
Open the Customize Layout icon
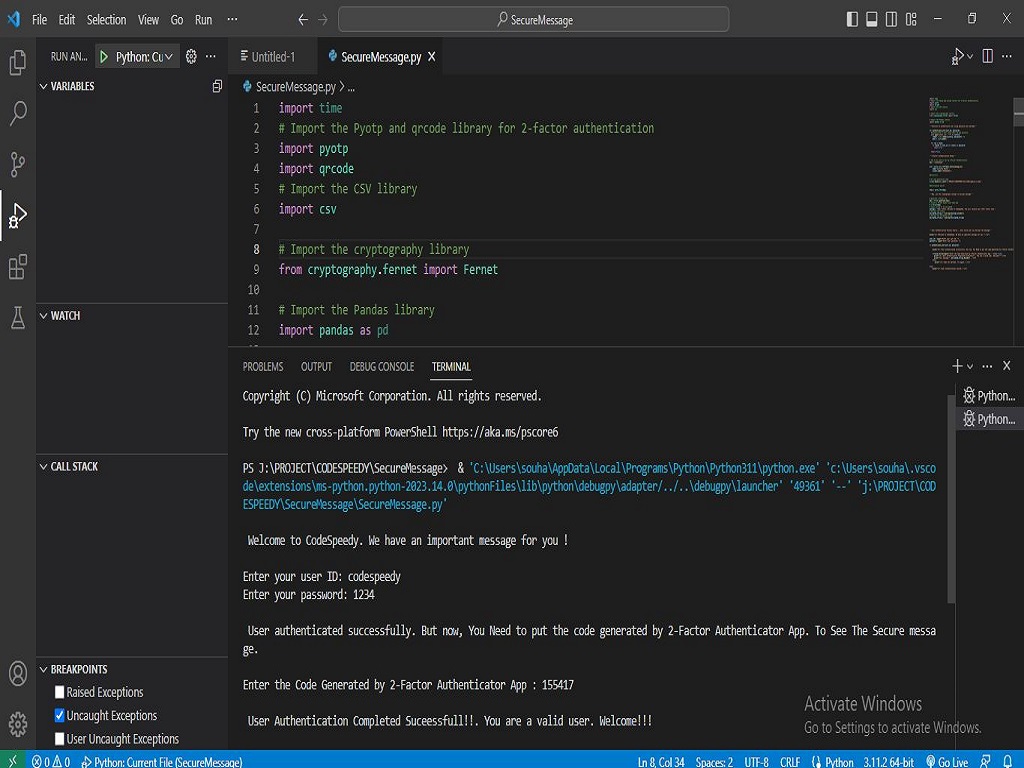click(x=911, y=20)
